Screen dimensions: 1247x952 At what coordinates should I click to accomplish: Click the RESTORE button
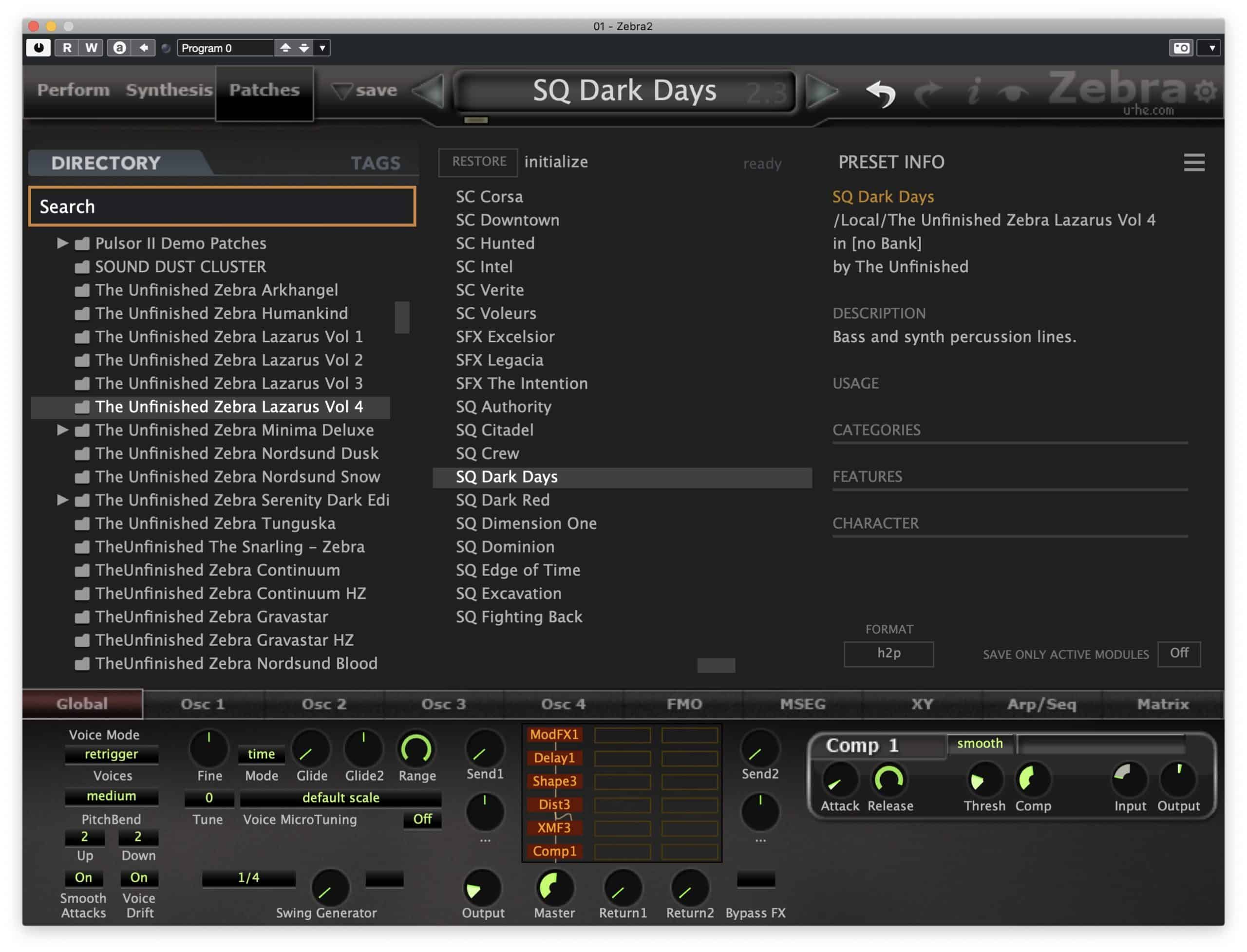(x=479, y=162)
